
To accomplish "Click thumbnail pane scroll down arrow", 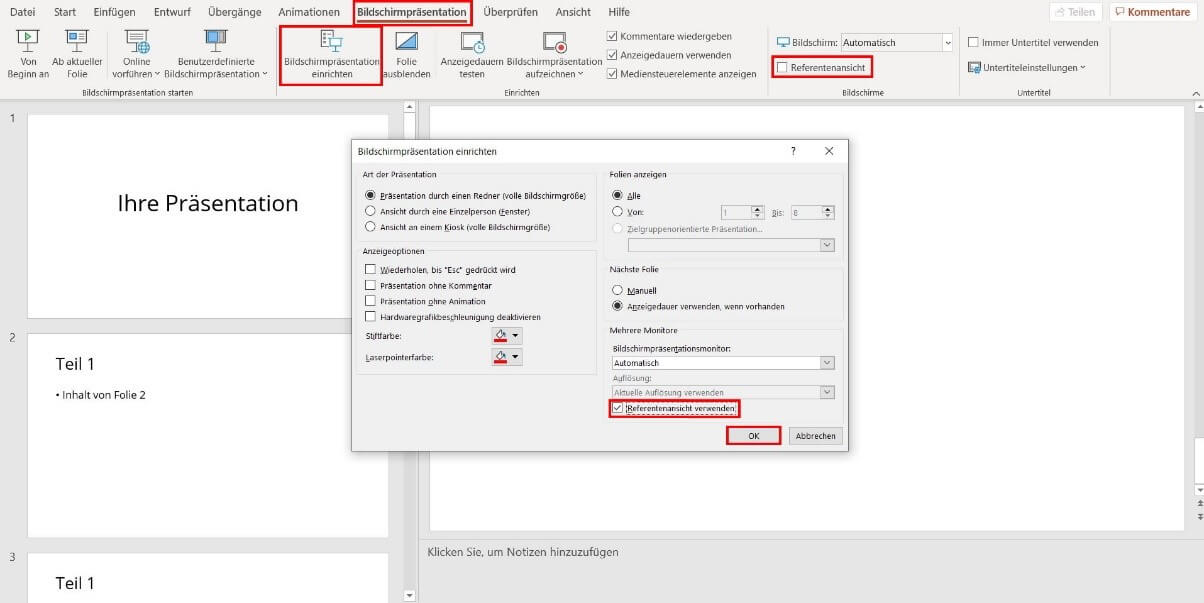I will pyautogui.click(x=409, y=596).
